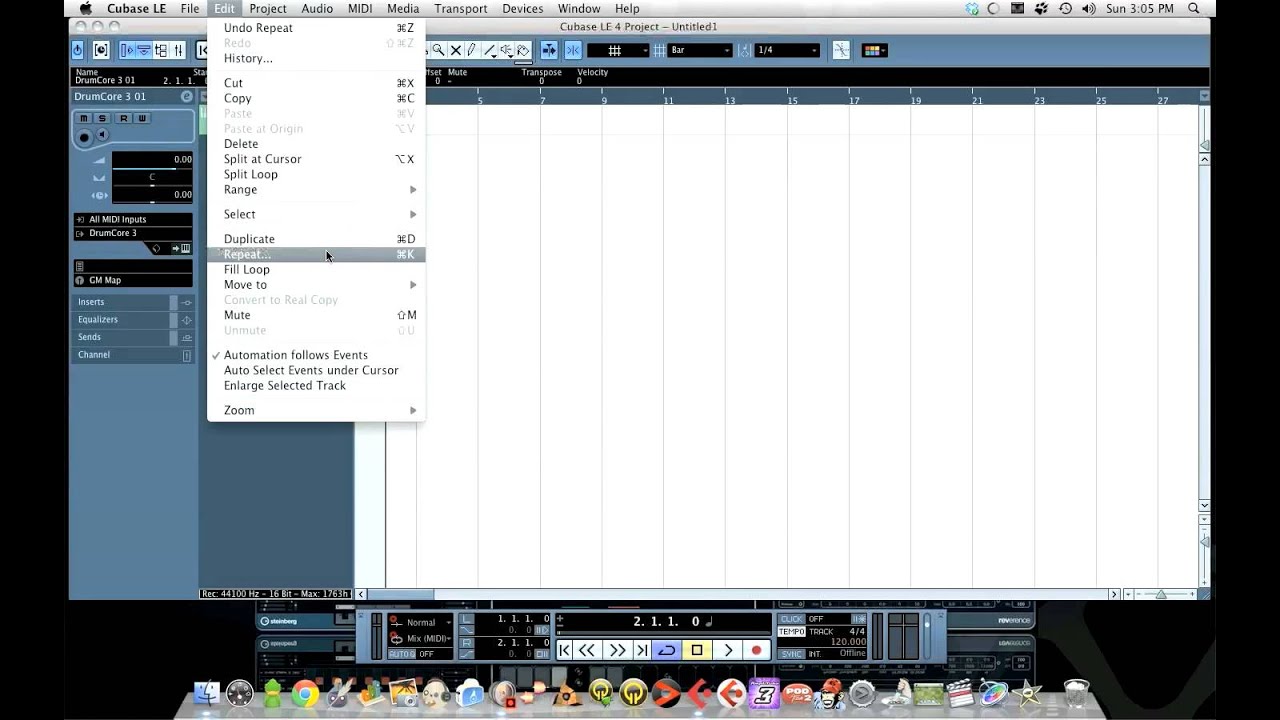The height and width of the screenshot is (720, 1280).
Task: Click the Open Mixer toolbar icon
Action: point(178,50)
